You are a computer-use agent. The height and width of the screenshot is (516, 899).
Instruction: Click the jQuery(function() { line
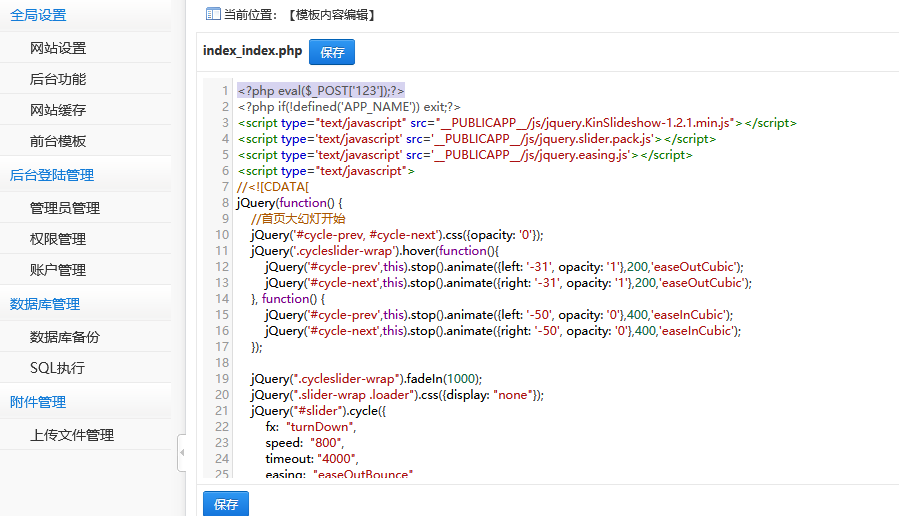tap(290, 203)
